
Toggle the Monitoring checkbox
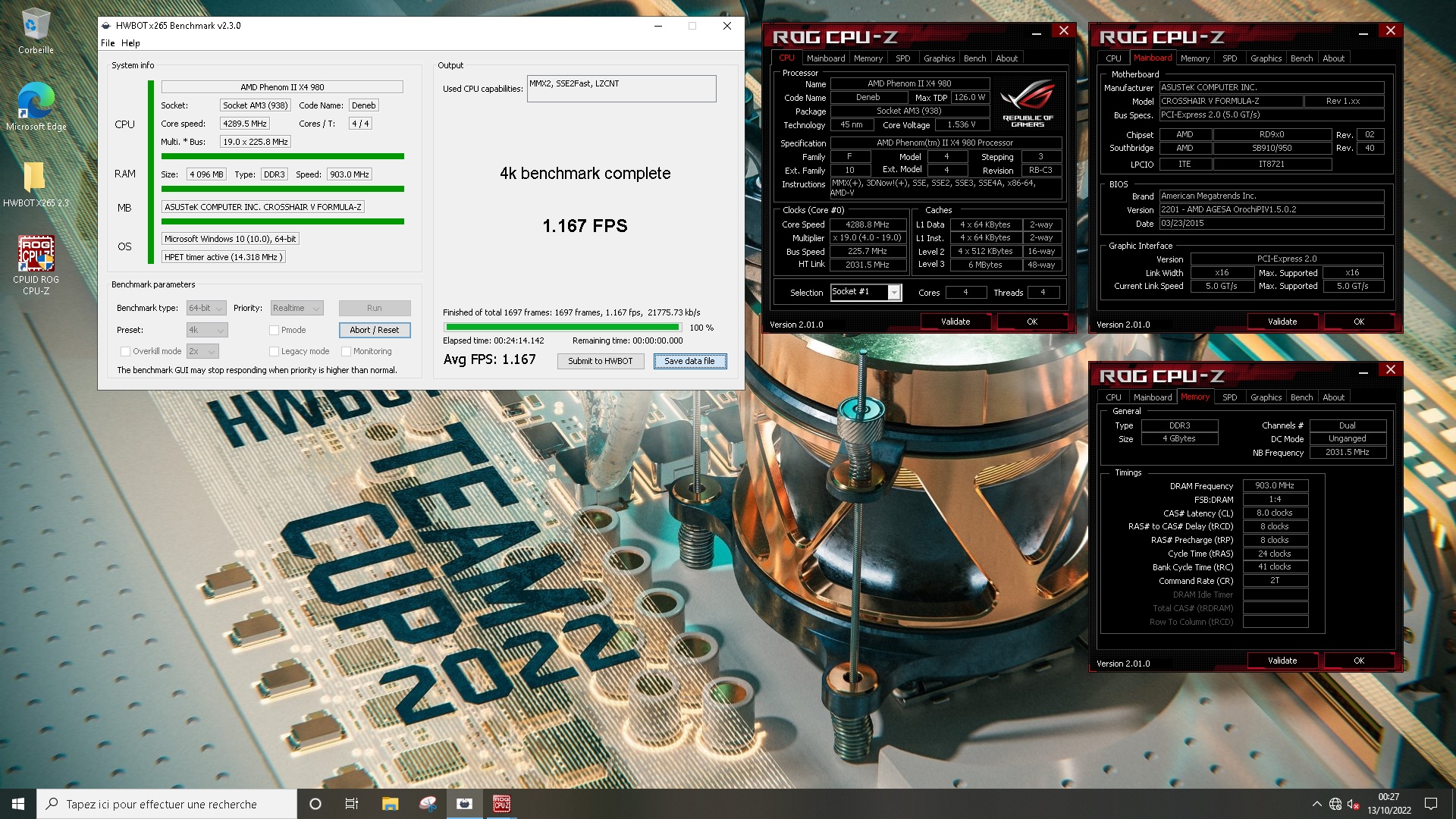(346, 351)
